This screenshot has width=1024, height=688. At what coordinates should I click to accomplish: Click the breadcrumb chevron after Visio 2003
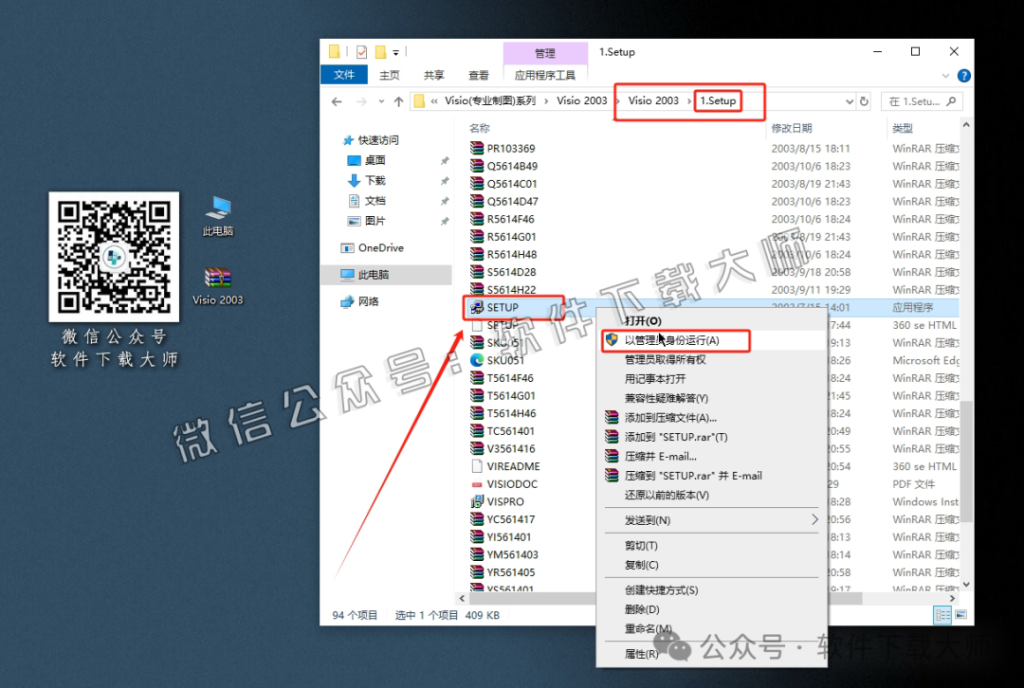click(689, 100)
